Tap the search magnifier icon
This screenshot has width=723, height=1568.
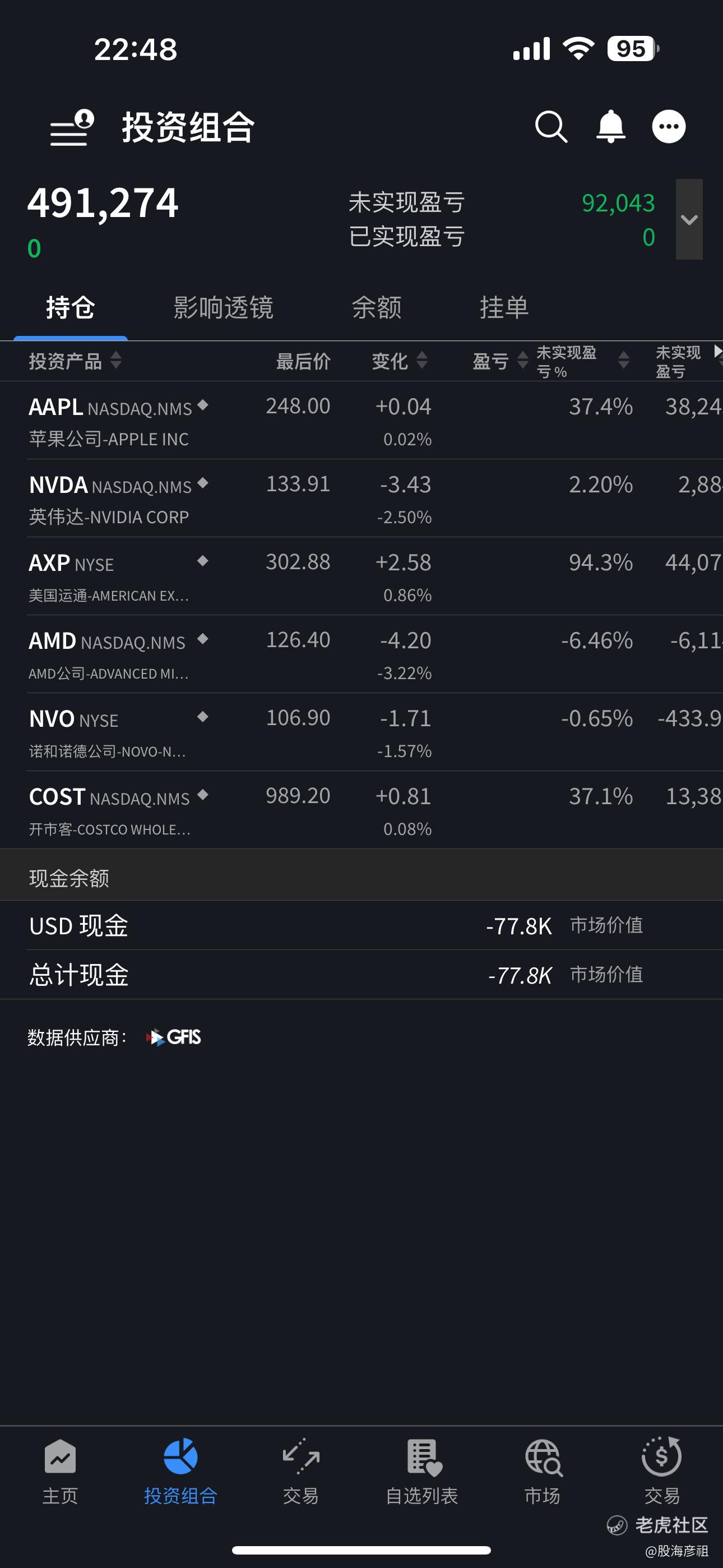point(551,127)
